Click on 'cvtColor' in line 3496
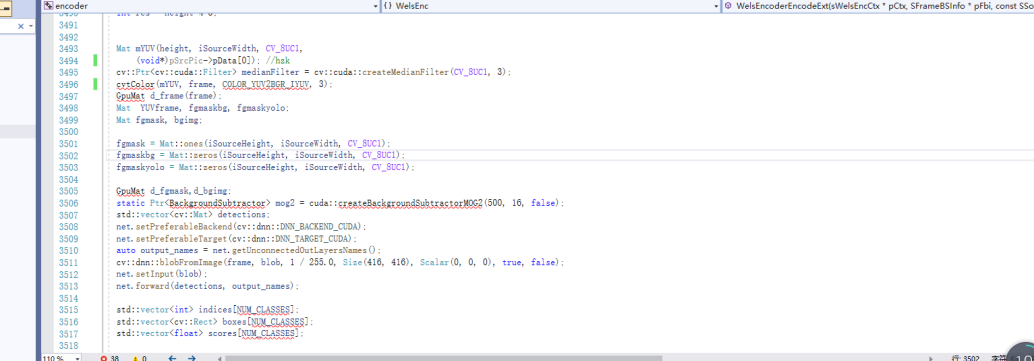1034x361 pixels. click(136, 84)
